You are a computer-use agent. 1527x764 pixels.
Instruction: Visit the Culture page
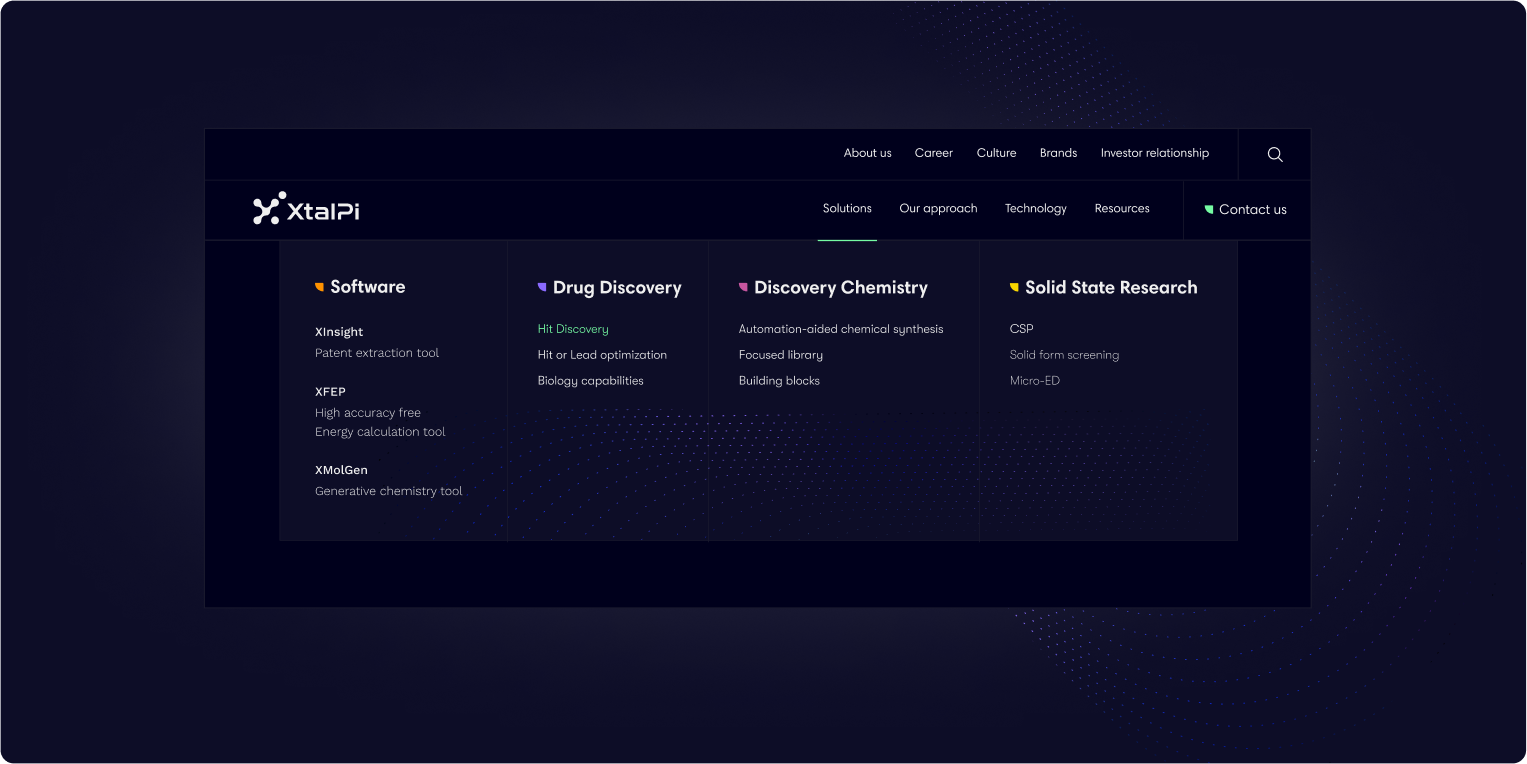pos(996,153)
